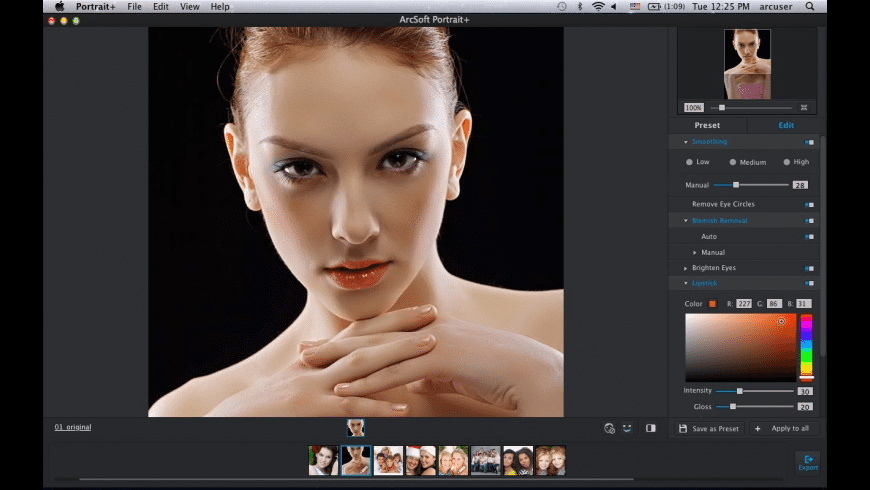The height and width of the screenshot is (490, 870).
Task: Toggle the Remove Eye Circles switch
Action: [x=809, y=204]
